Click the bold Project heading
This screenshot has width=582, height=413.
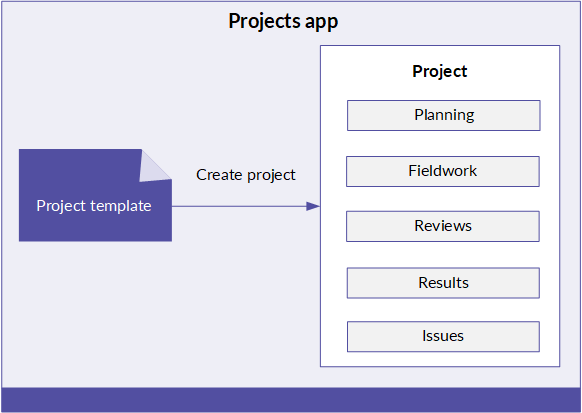pyautogui.click(x=440, y=72)
